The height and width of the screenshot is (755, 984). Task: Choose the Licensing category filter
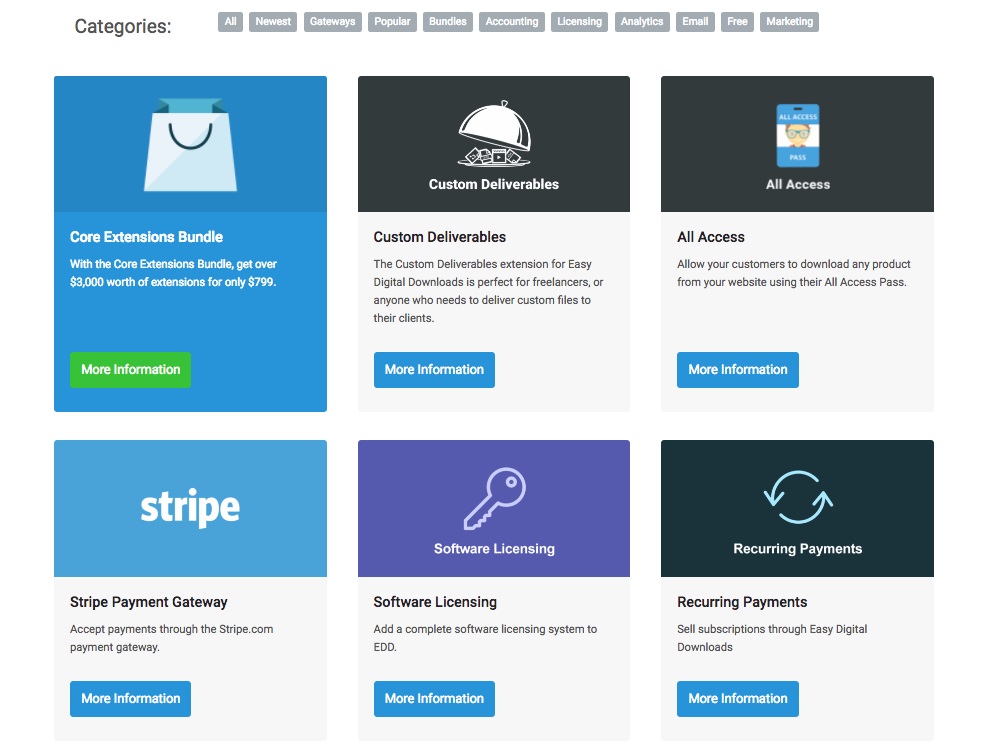click(x=579, y=21)
